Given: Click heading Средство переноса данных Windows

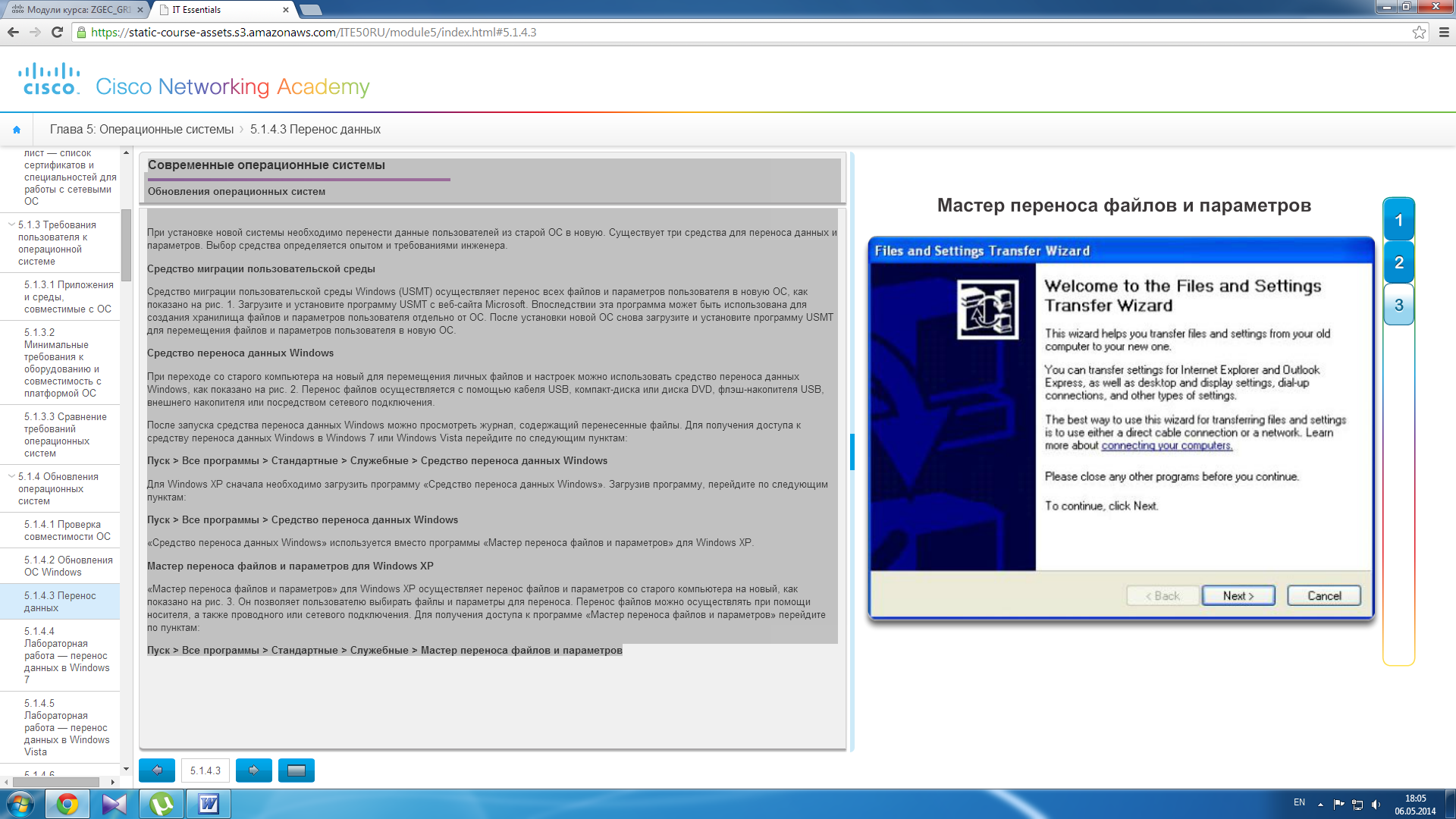Looking at the screenshot, I should (240, 353).
